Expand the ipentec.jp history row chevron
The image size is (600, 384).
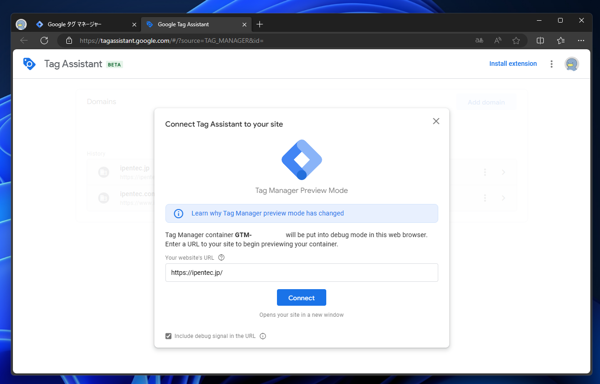(504, 172)
